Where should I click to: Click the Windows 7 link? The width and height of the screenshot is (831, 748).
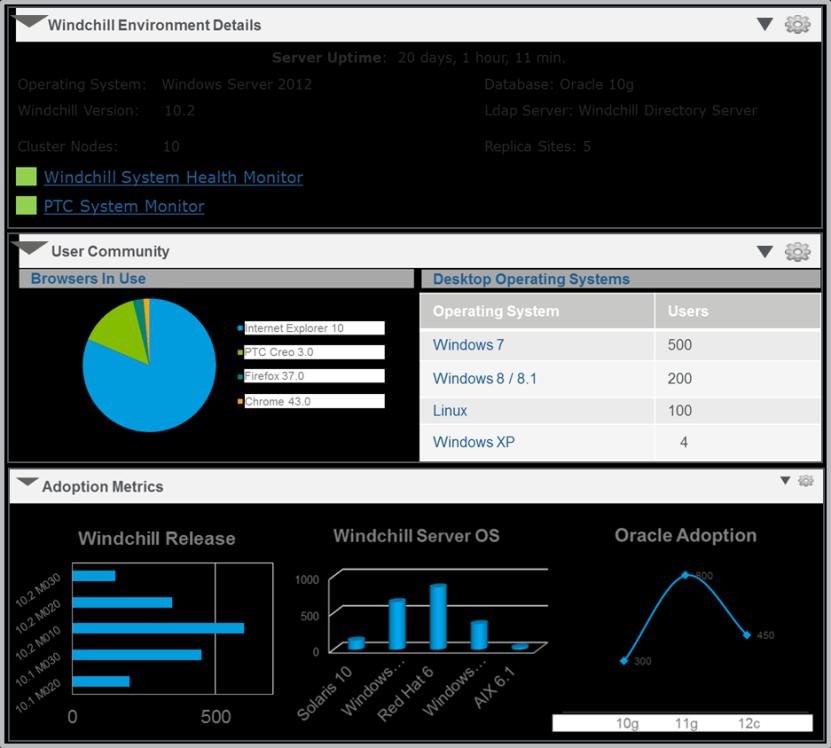[x=468, y=345]
